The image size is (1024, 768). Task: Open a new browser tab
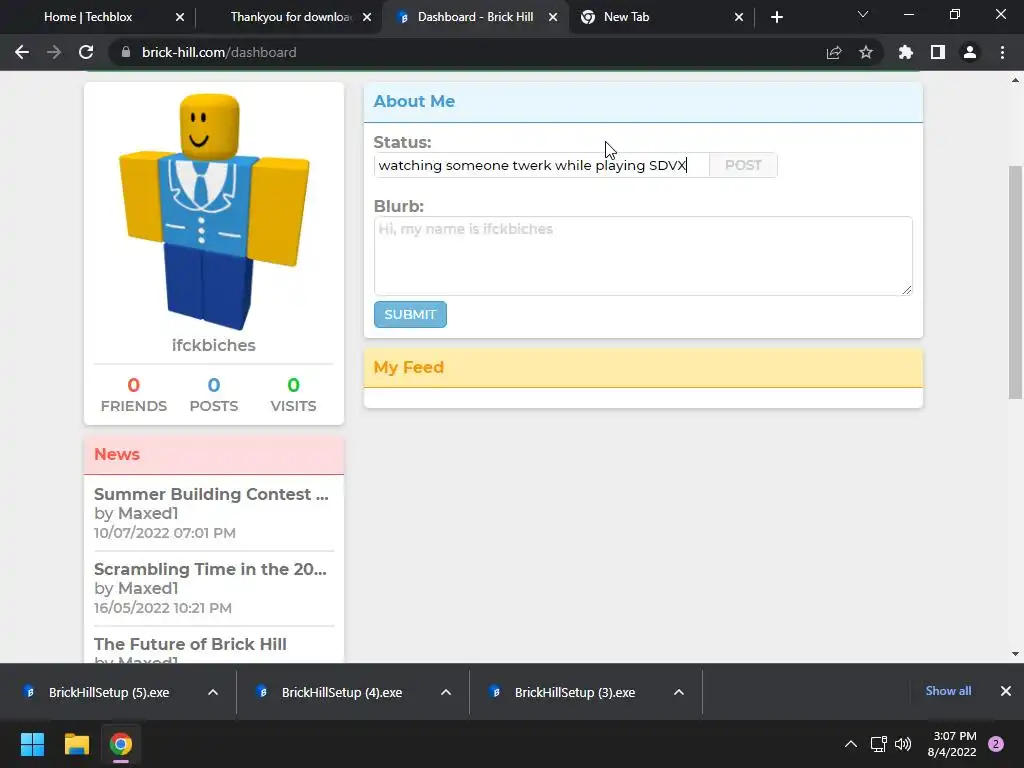coord(776,17)
